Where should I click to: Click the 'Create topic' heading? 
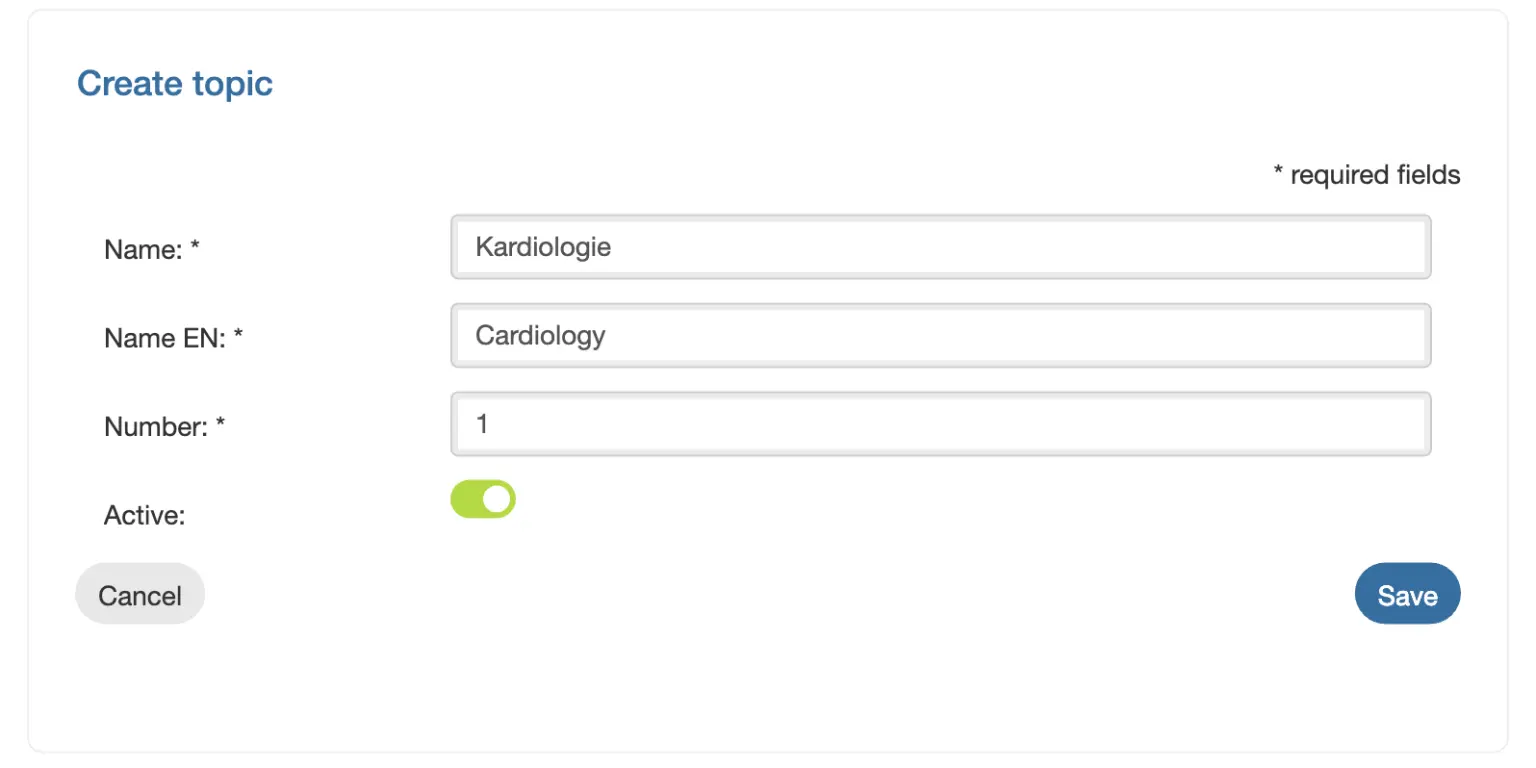point(175,83)
